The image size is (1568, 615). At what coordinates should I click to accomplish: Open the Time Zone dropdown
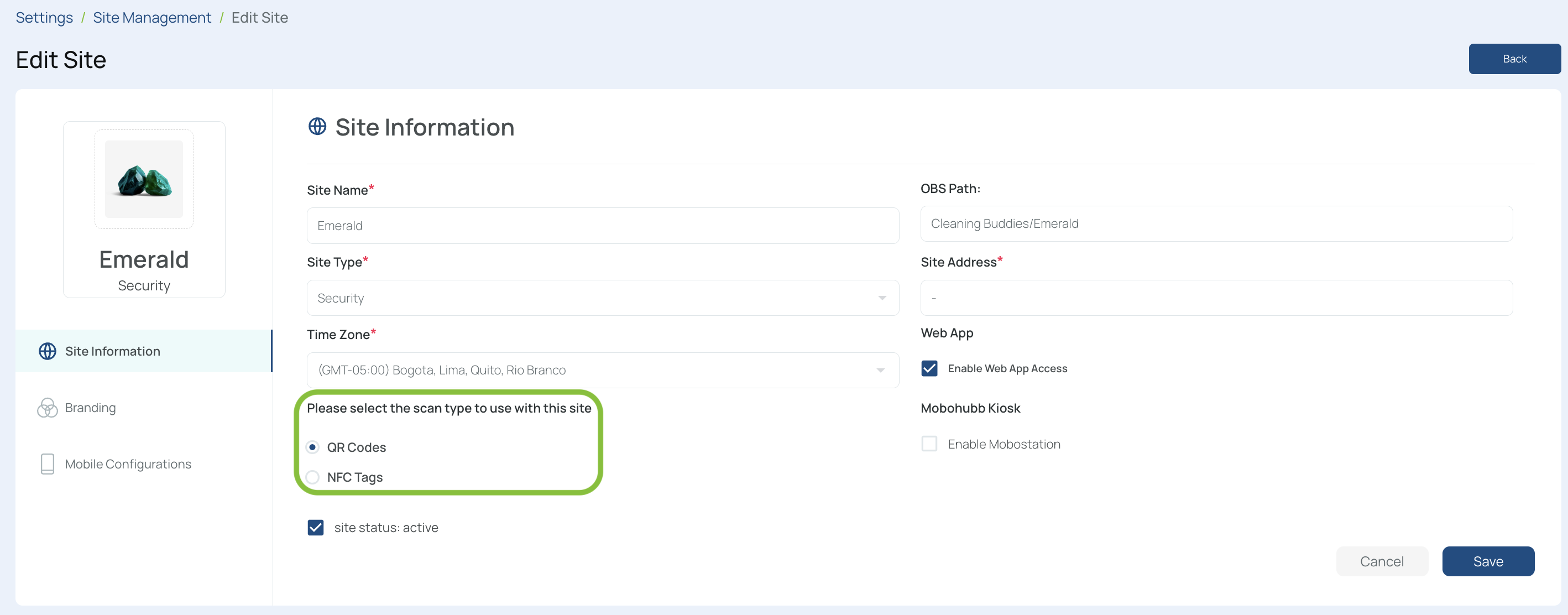pos(603,370)
